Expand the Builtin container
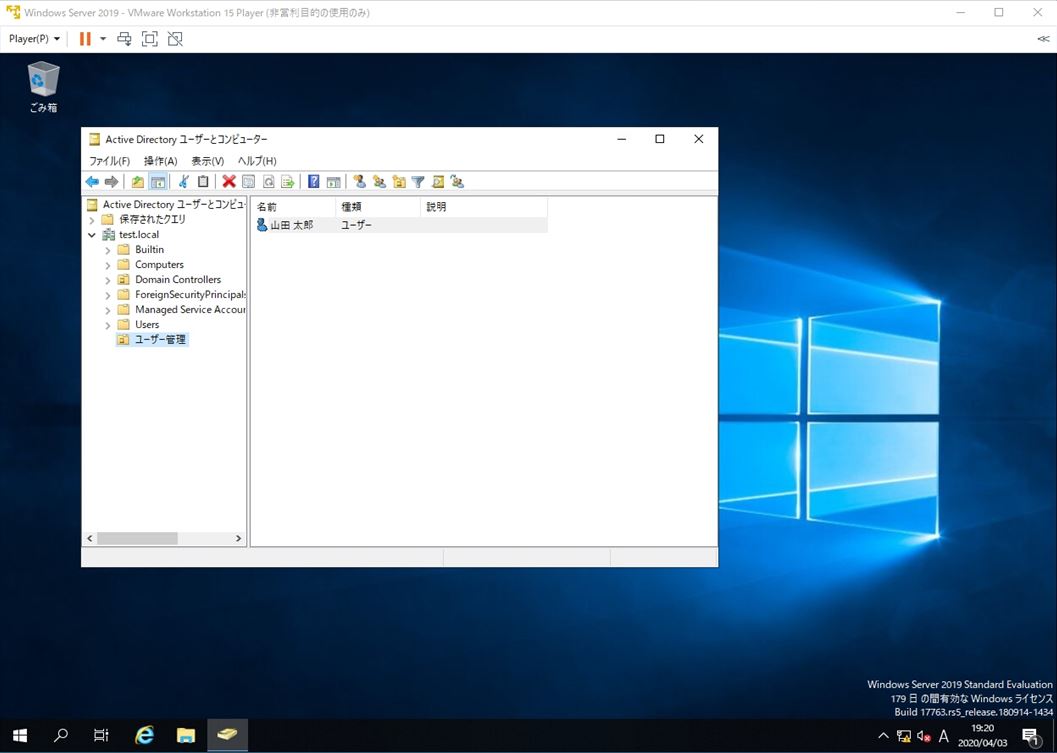The image size is (1057, 753). 108,250
